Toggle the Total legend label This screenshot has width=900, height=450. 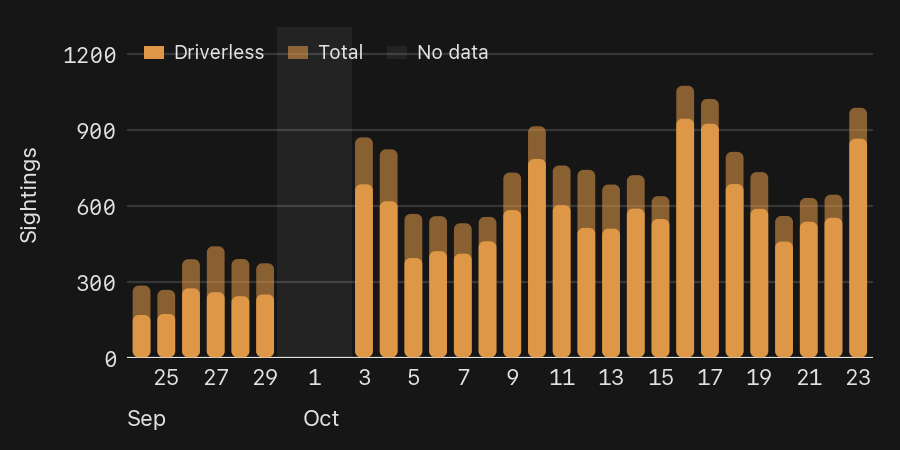341,52
